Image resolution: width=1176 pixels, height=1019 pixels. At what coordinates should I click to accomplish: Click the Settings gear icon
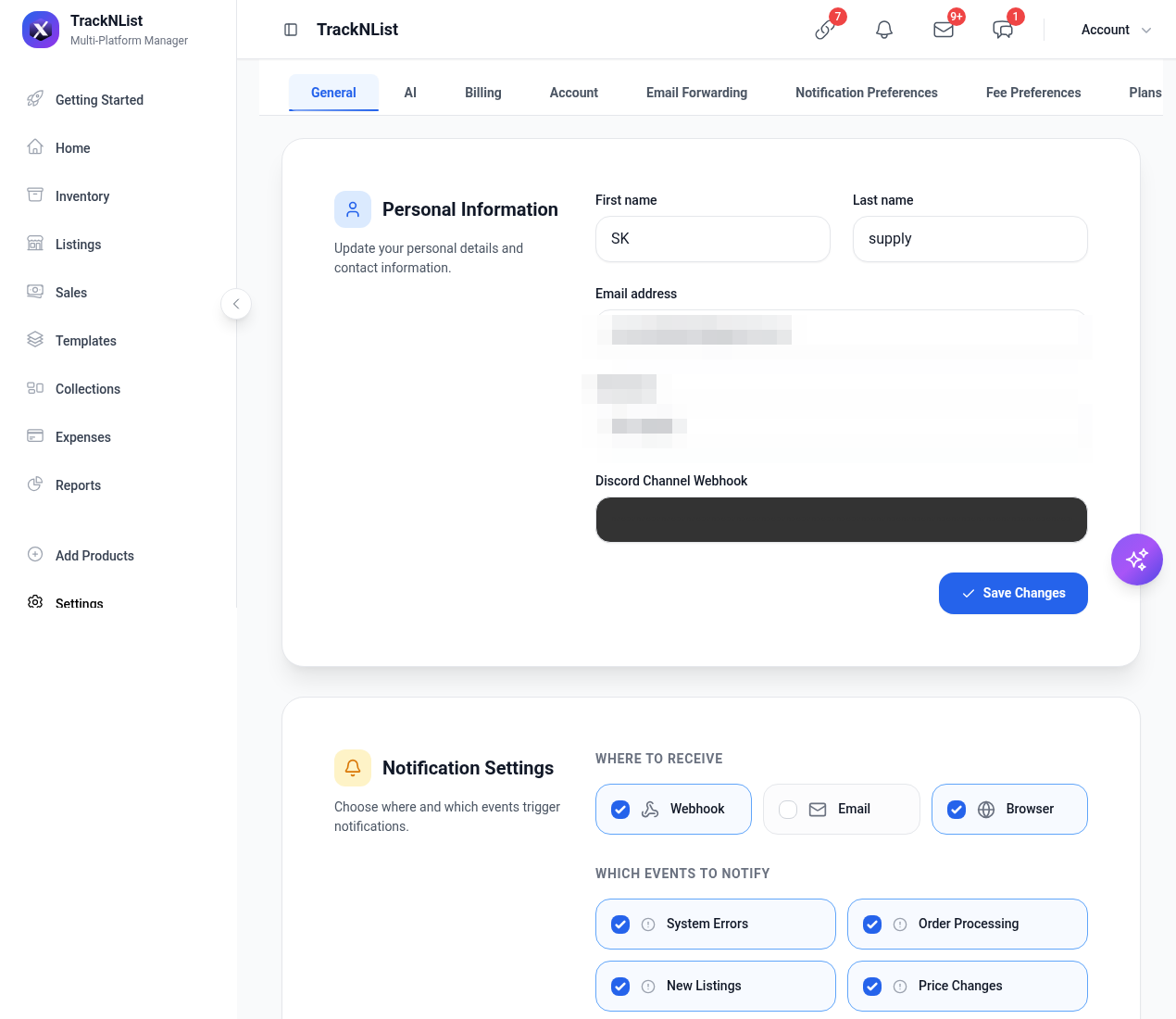coord(35,602)
